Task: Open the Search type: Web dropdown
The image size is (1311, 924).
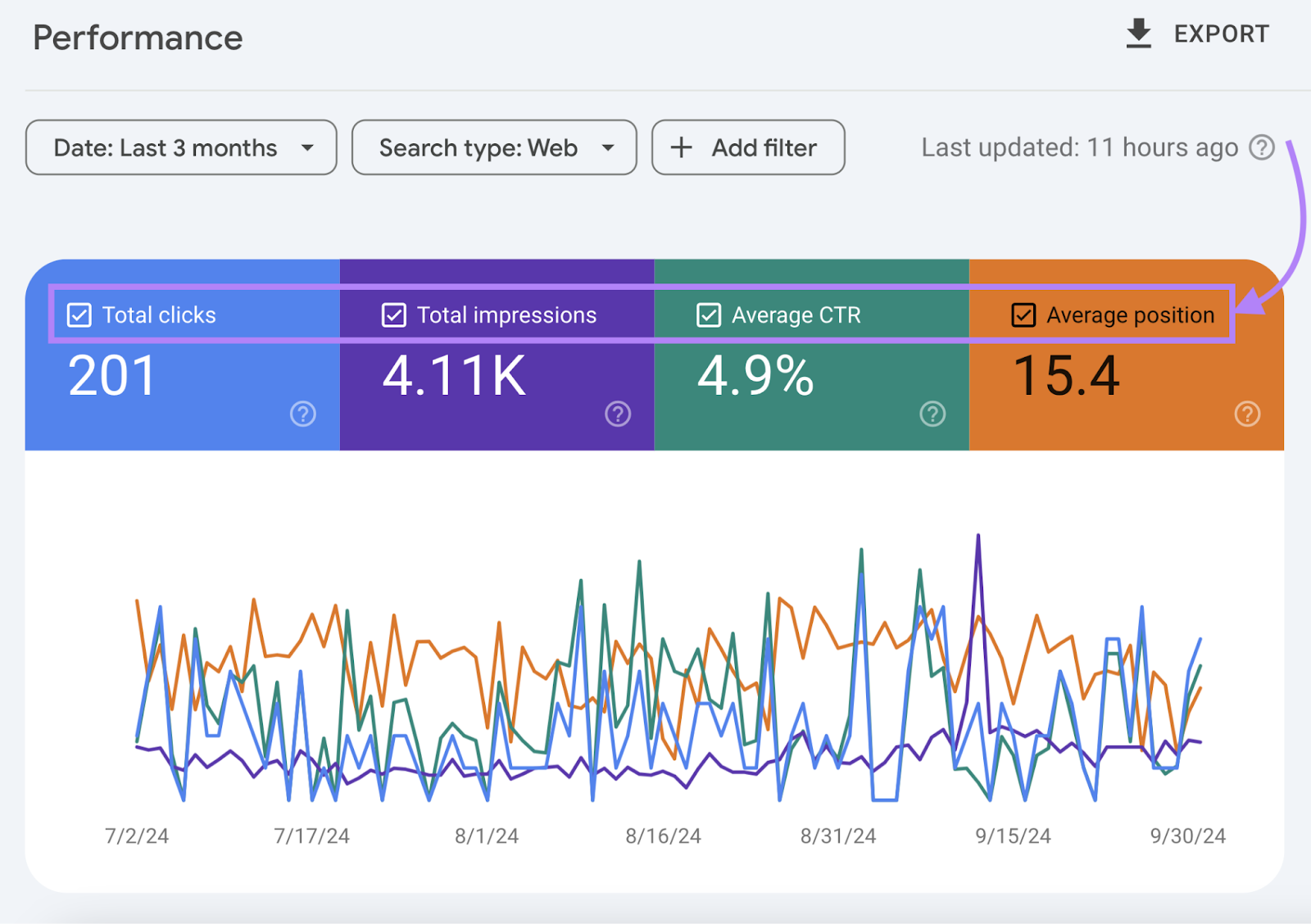Action: click(493, 147)
